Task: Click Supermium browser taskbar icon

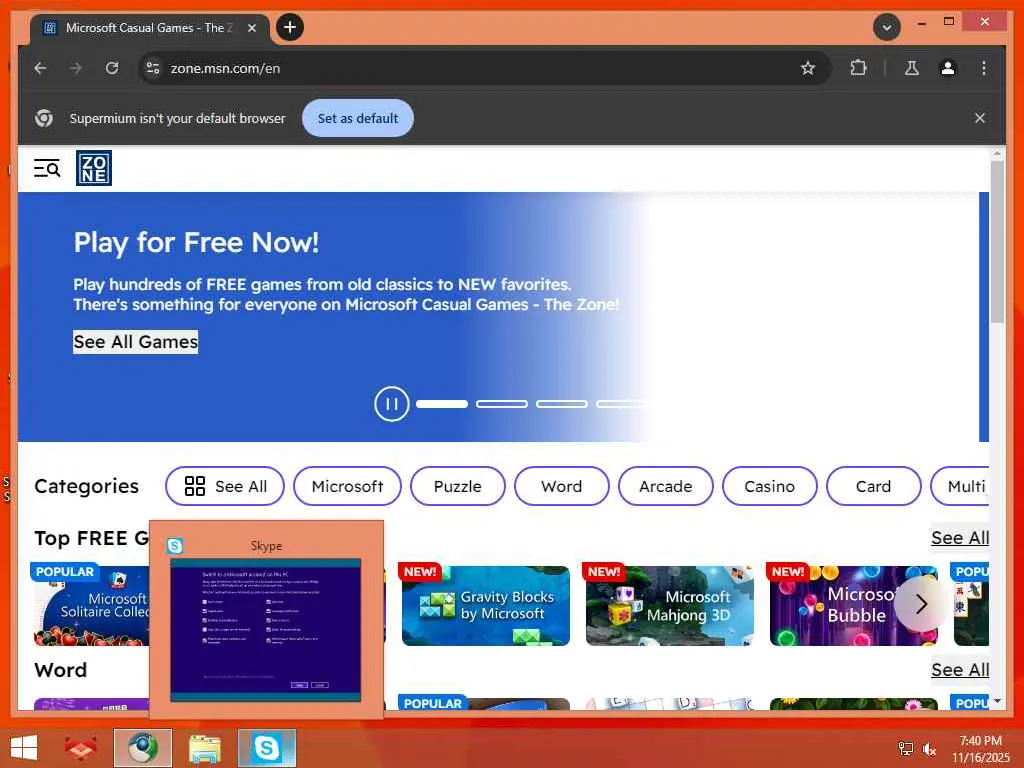Action: click(143, 748)
